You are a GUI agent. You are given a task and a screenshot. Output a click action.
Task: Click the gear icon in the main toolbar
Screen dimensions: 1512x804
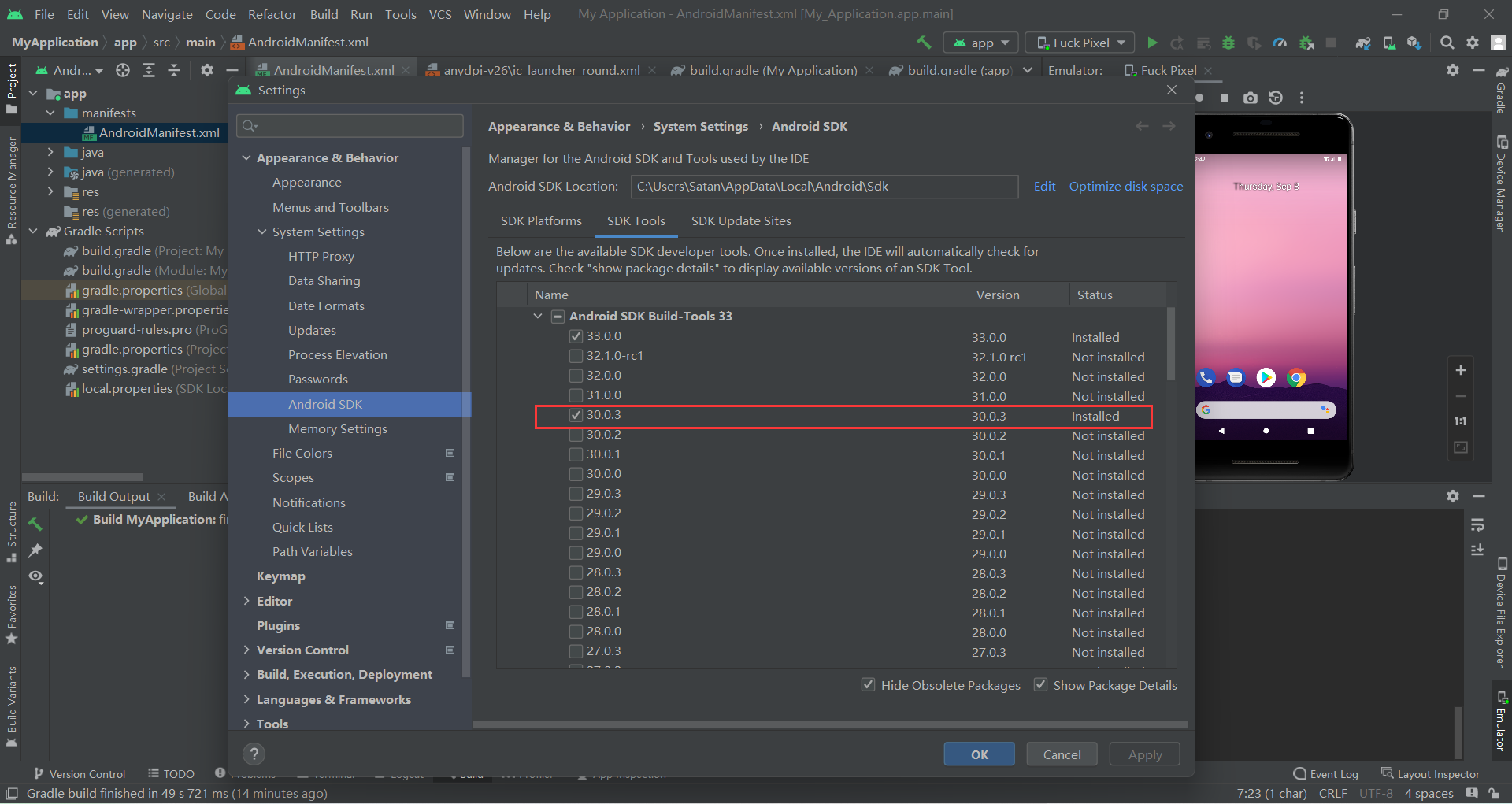[1473, 43]
